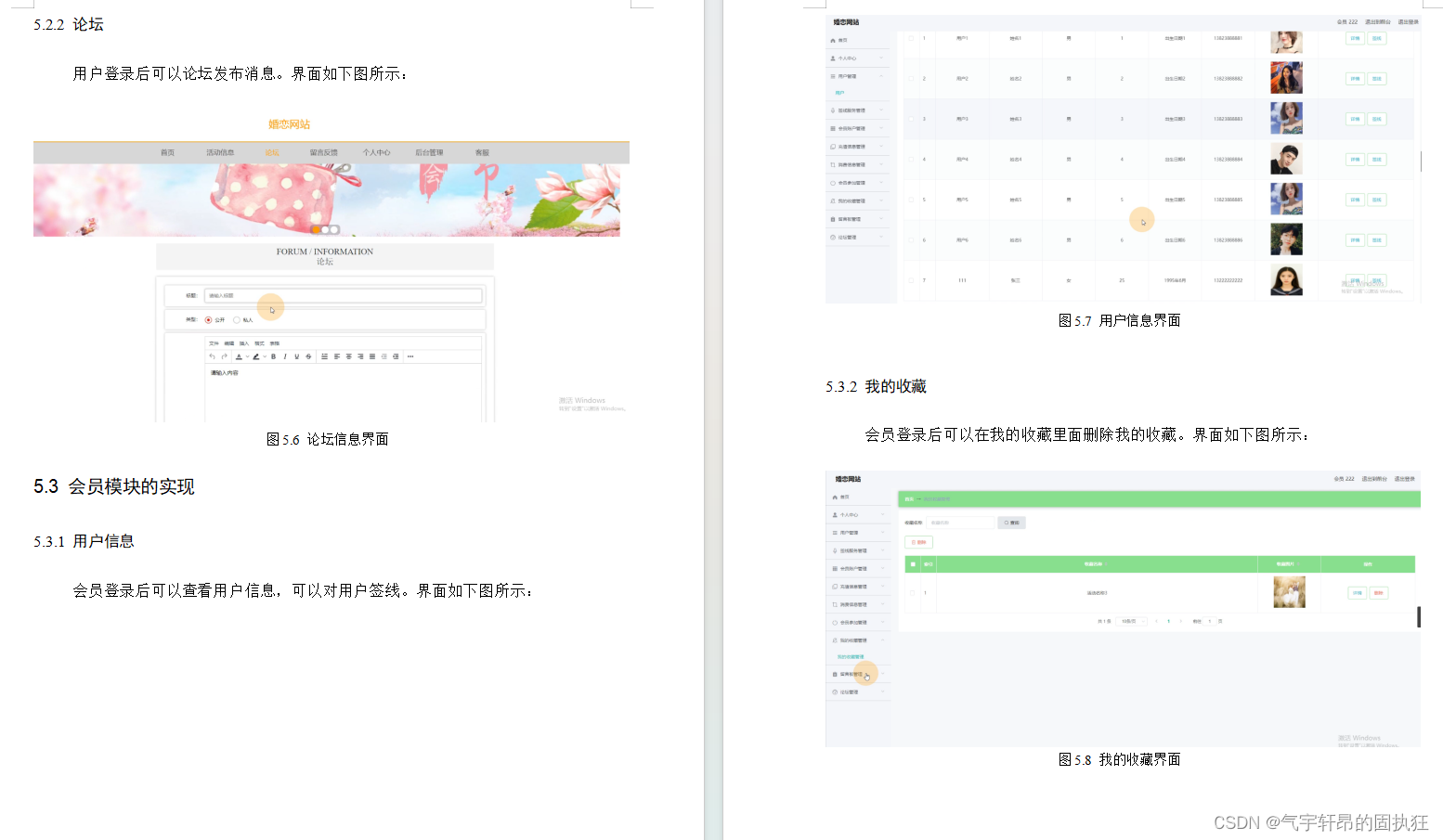
Task: Click third carousel dot on forum banner
Action: pos(334,229)
